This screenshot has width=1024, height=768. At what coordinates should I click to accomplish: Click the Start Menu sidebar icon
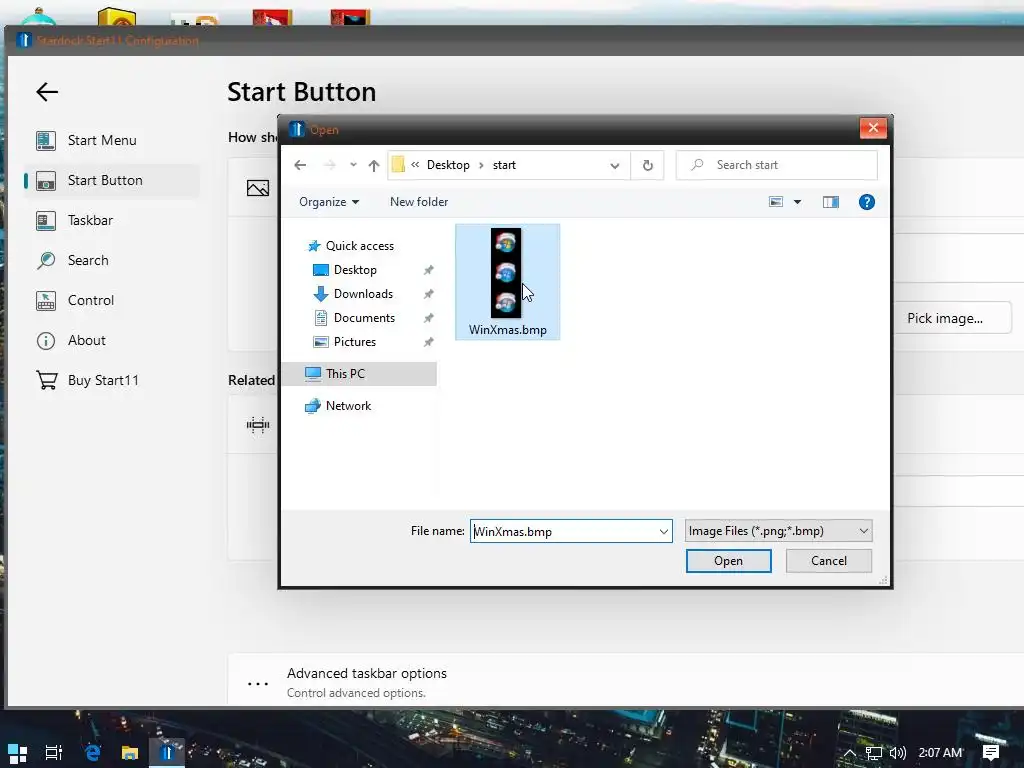(46, 140)
